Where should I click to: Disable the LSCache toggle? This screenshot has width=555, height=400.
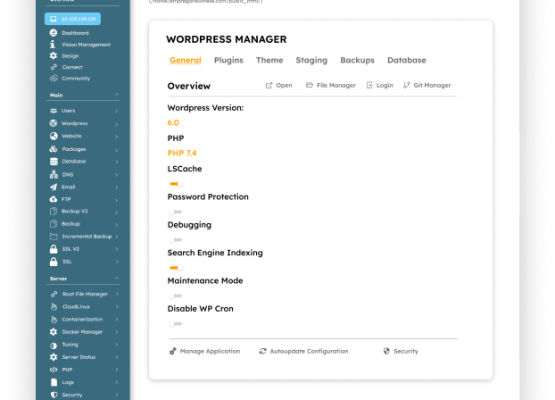tap(176, 184)
